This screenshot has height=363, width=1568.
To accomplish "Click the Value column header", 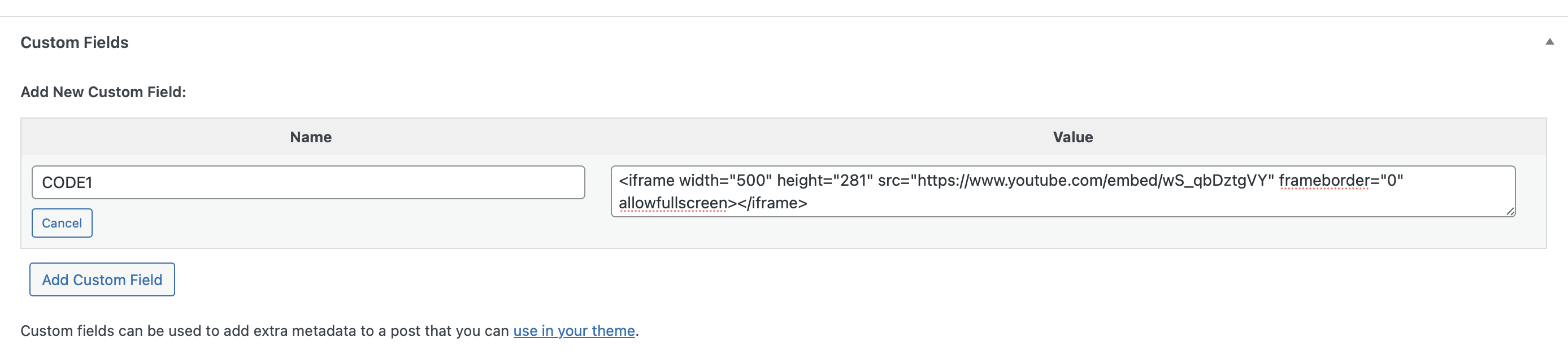I will [x=1073, y=137].
